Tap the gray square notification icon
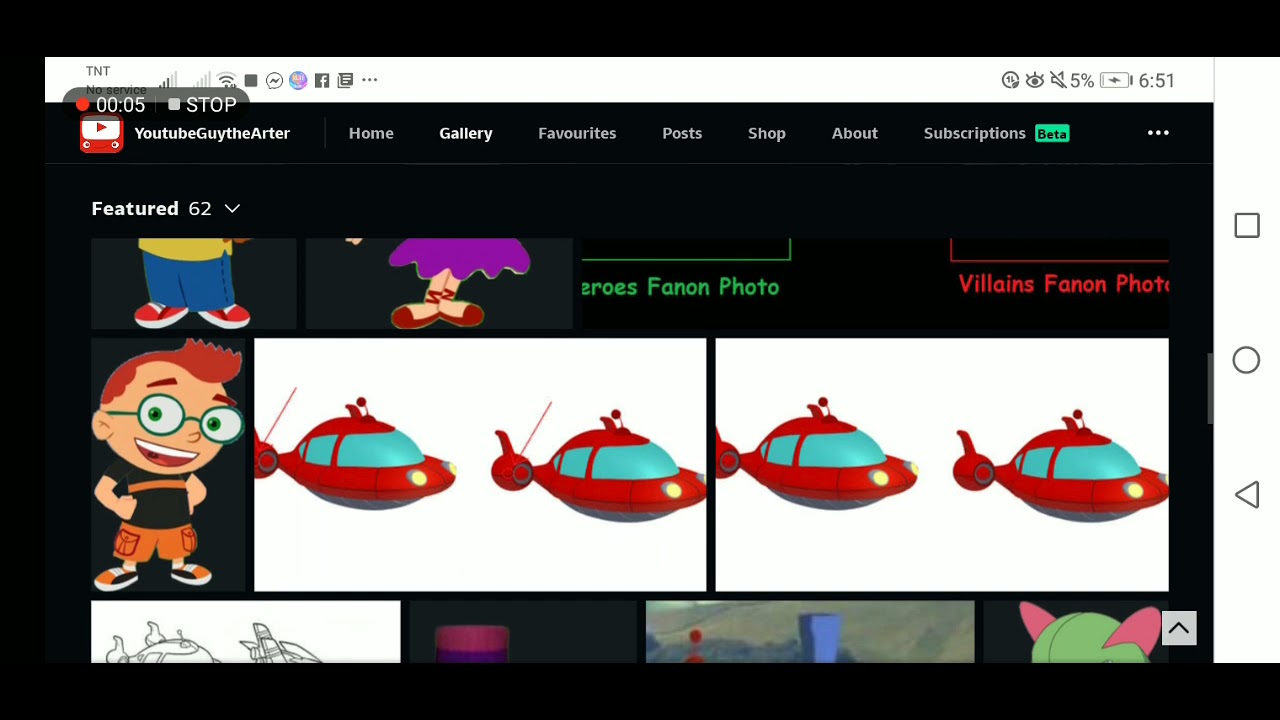Screen dimensions: 1280x720 [251, 80]
